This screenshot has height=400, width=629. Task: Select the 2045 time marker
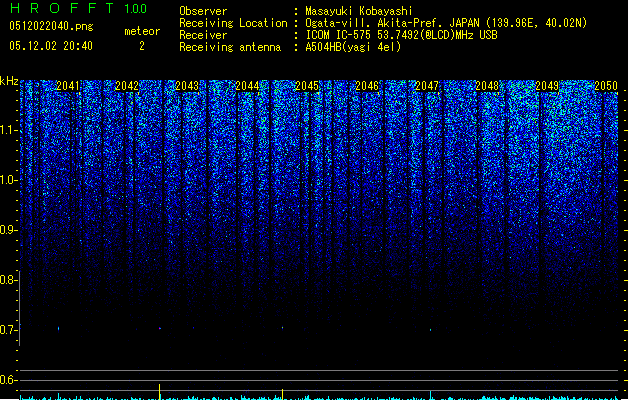(307, 87)
